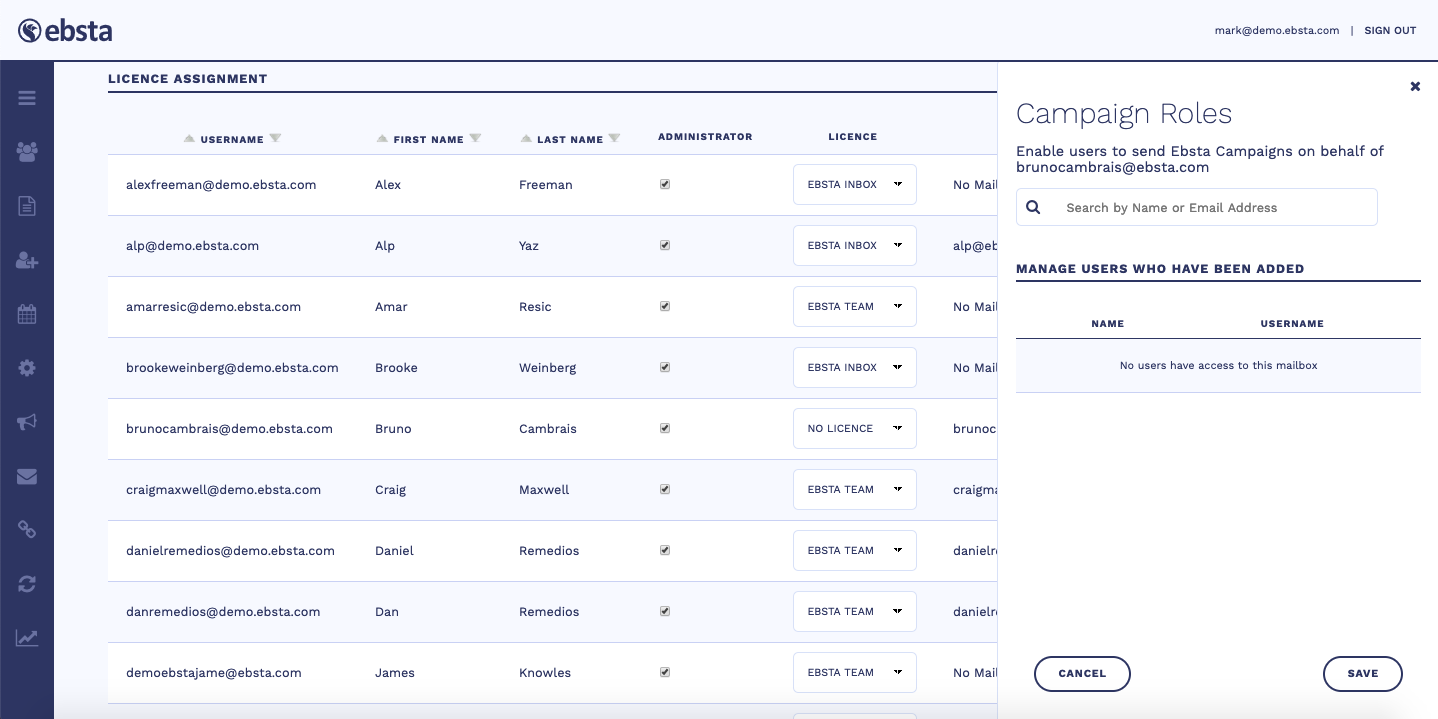Toggle administrator checkbox for Bruno Cambrais
1438x719 pixels.
pyautogui.click(x=665, y=429)
